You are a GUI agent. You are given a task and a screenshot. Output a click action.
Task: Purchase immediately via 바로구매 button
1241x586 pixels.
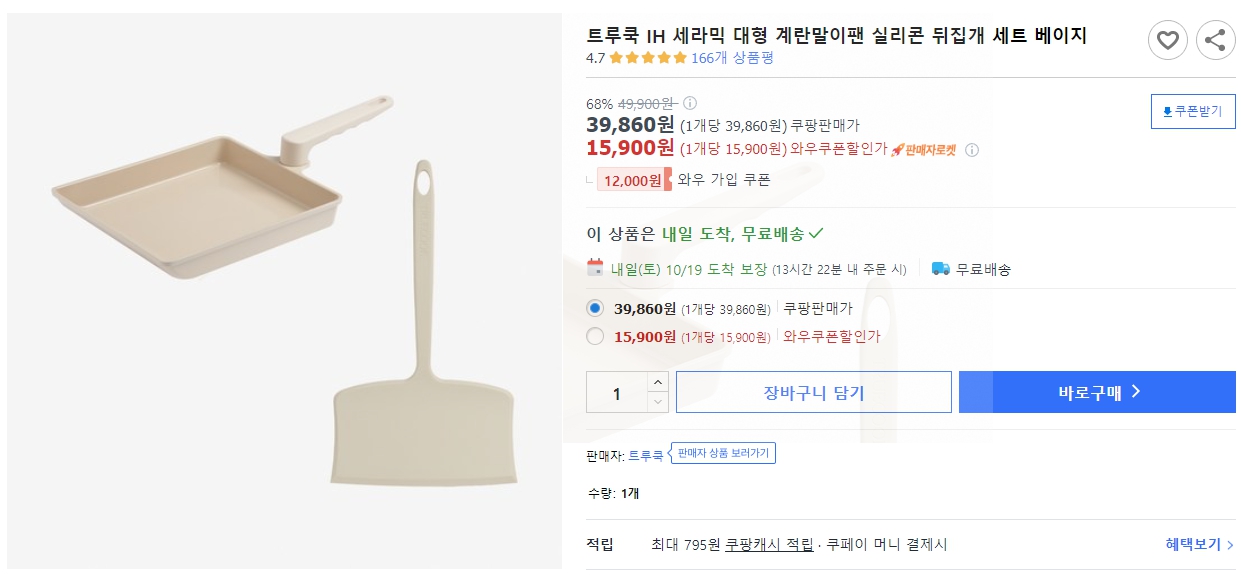click(1096, 392)
